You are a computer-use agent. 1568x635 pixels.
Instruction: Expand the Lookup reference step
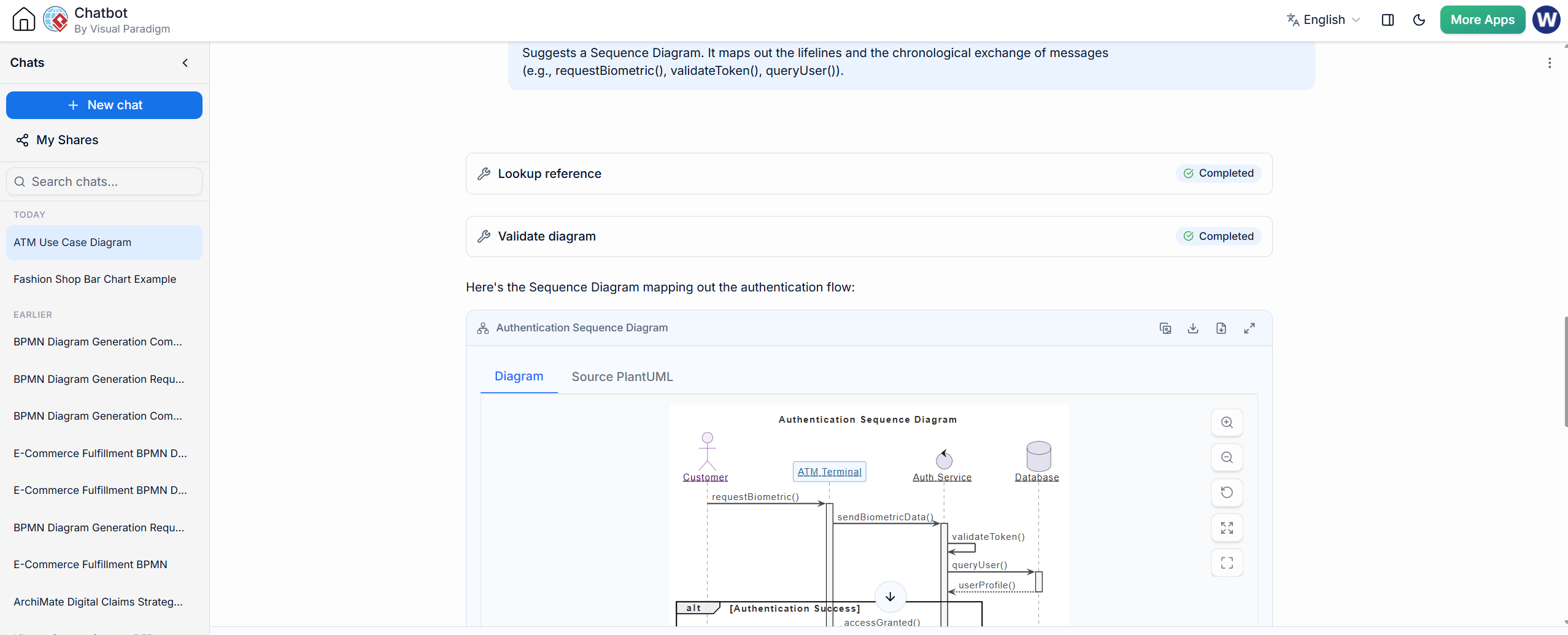coord(868,174)
